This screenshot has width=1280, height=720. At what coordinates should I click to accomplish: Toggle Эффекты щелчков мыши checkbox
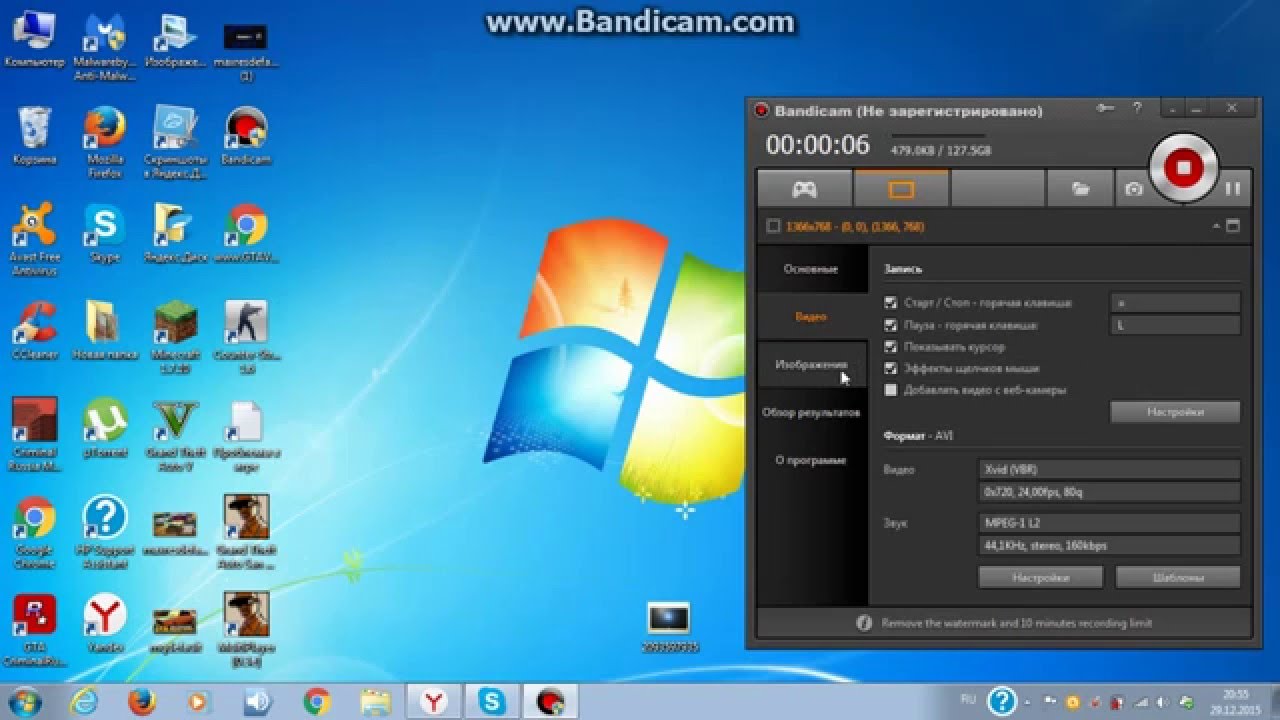pyautogui.click(x=891, y=369)
